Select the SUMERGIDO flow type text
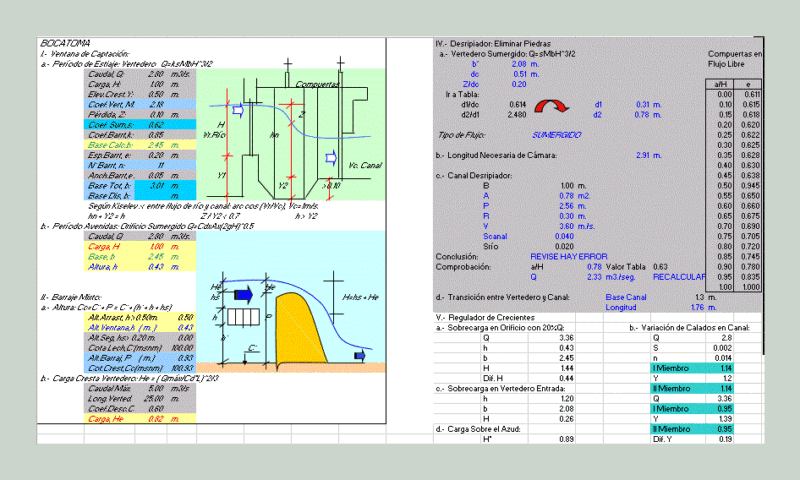800x480 pixels. tap(557, 135)
